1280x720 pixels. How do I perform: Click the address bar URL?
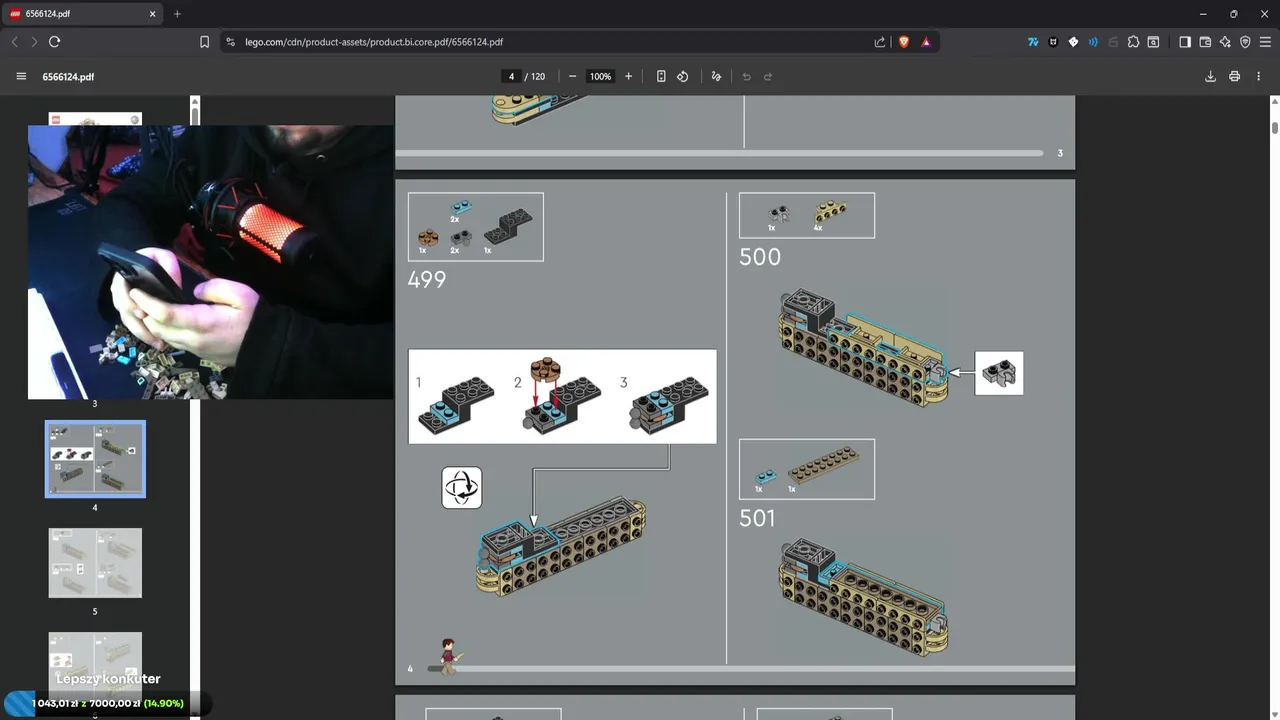[x=374, y=42]
